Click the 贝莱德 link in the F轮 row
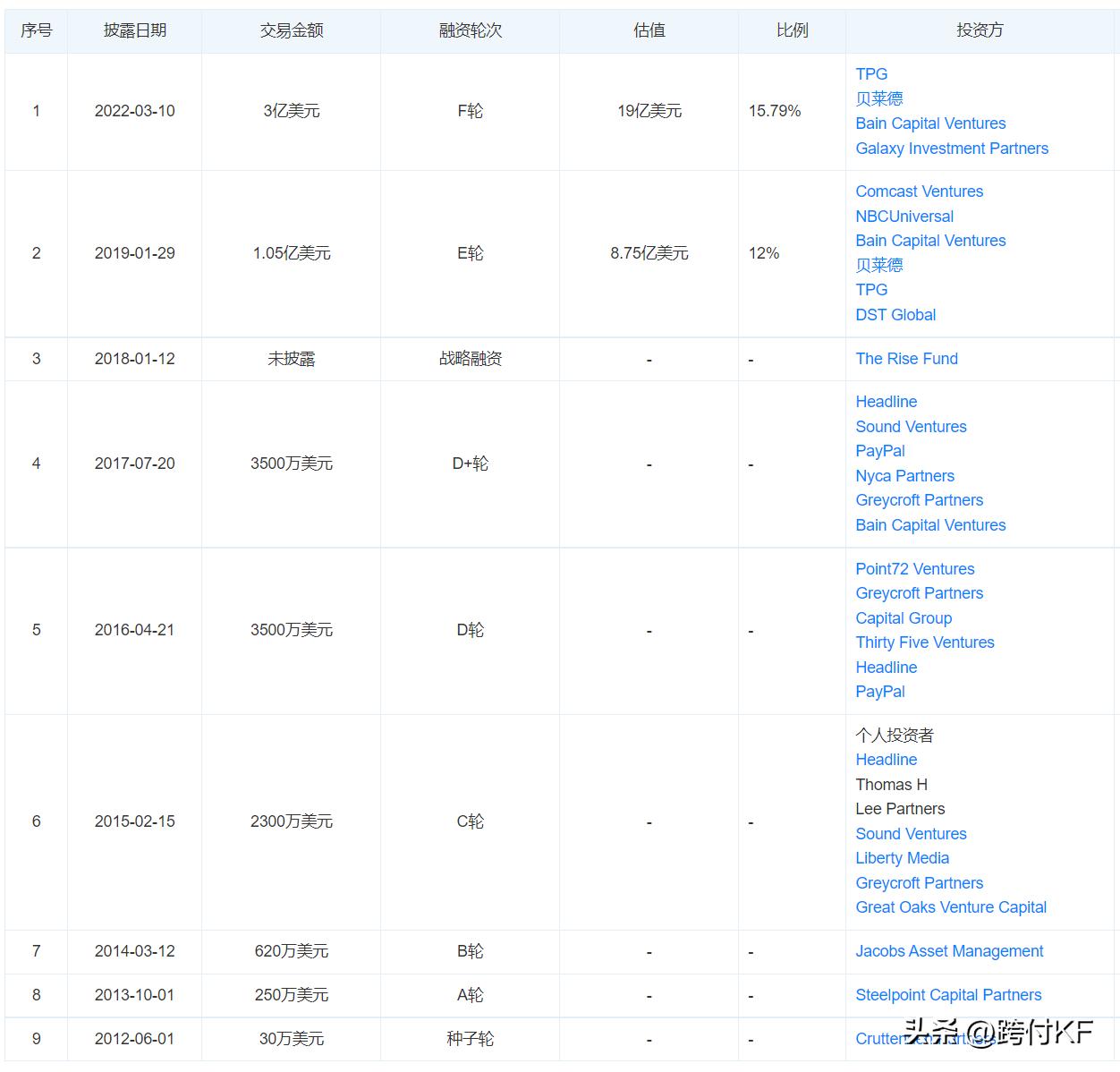 pos(879,98)
